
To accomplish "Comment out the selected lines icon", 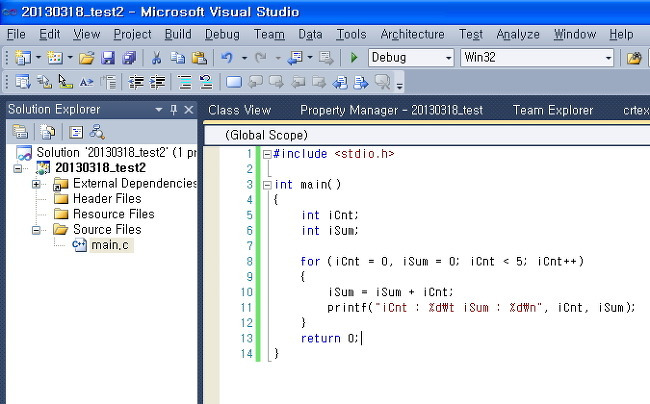I will click(x=184, y=82).
